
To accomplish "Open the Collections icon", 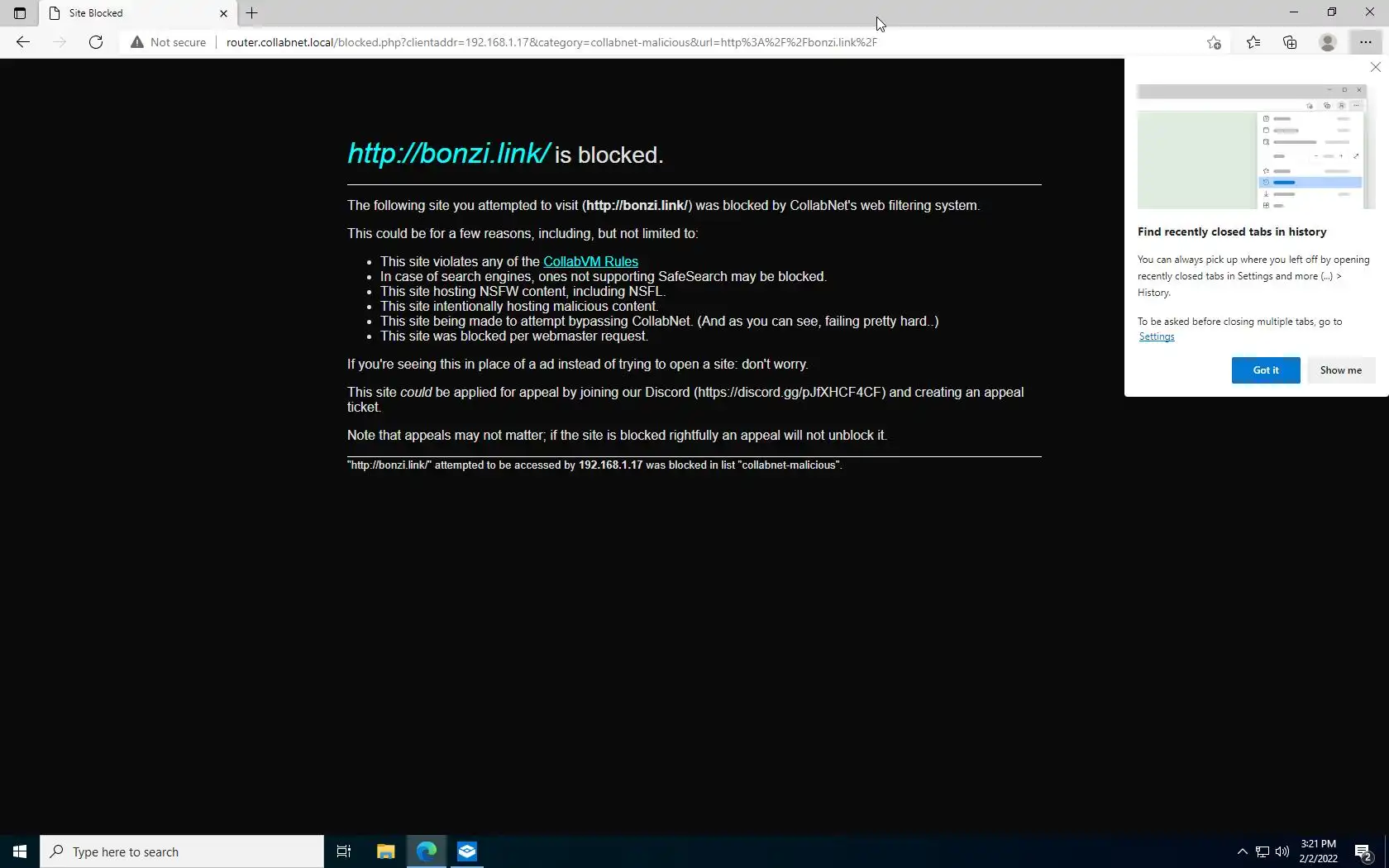I will (x=1290, y=42).
